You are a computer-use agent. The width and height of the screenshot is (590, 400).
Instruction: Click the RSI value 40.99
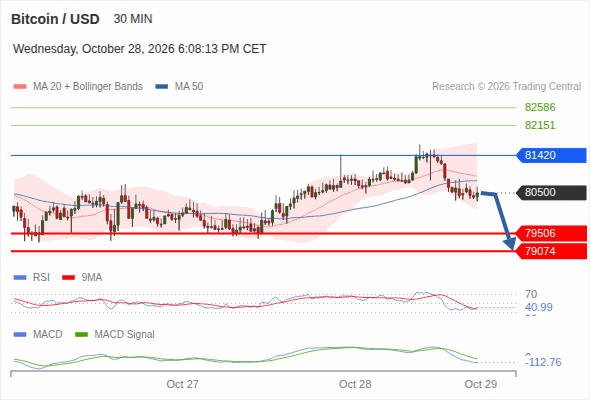coord(539,307)
